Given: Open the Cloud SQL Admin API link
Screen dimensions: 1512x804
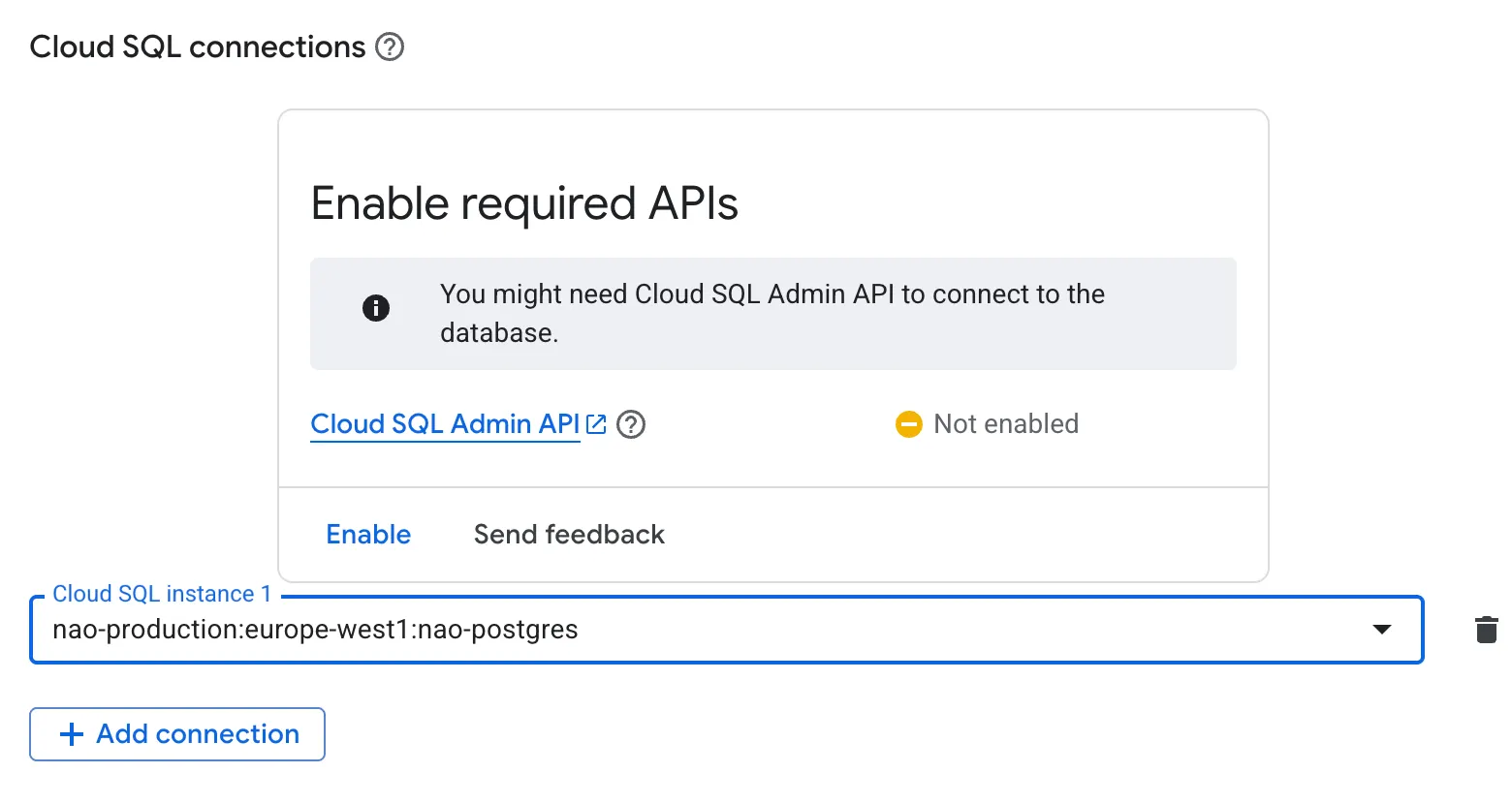Looking at the screenshot, I should tap(445, 423).
